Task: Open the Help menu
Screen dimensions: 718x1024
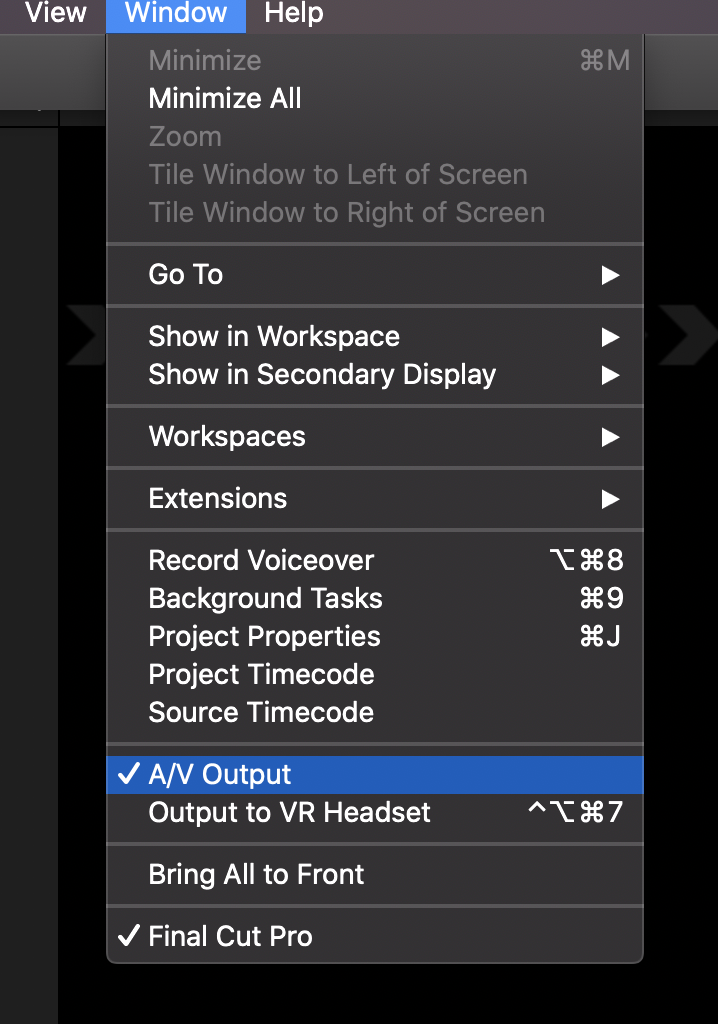Action: [294, 14]
